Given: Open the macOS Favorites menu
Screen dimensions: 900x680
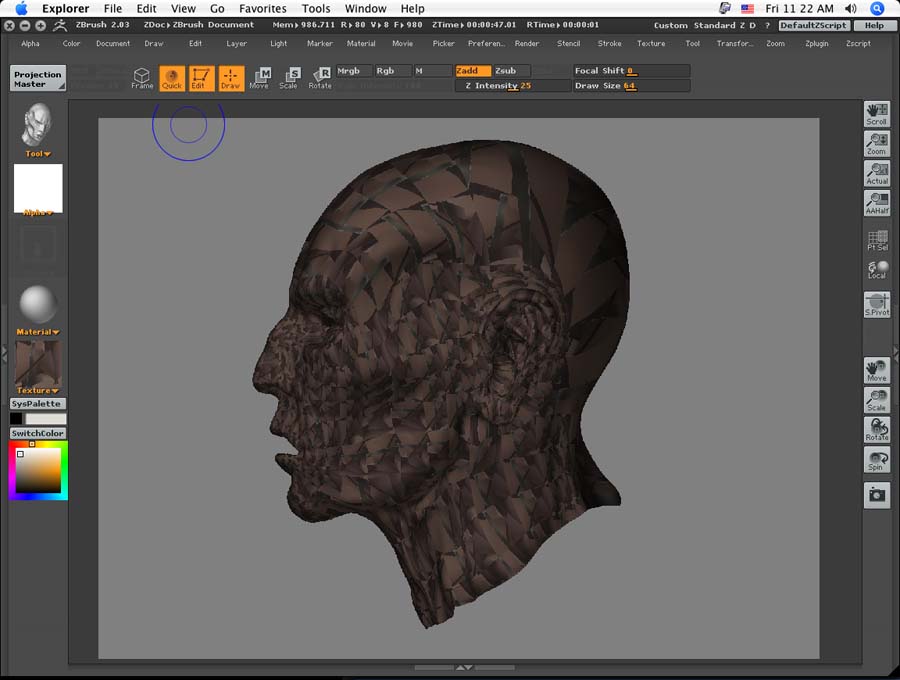Looking at the screenshot, I should pyautogui.click(x=262, y=9).
